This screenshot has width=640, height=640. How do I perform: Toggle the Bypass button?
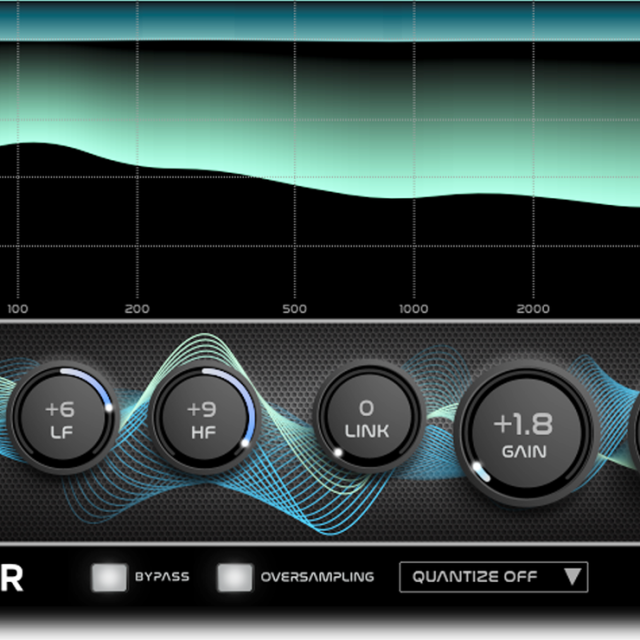click(109, 577)
